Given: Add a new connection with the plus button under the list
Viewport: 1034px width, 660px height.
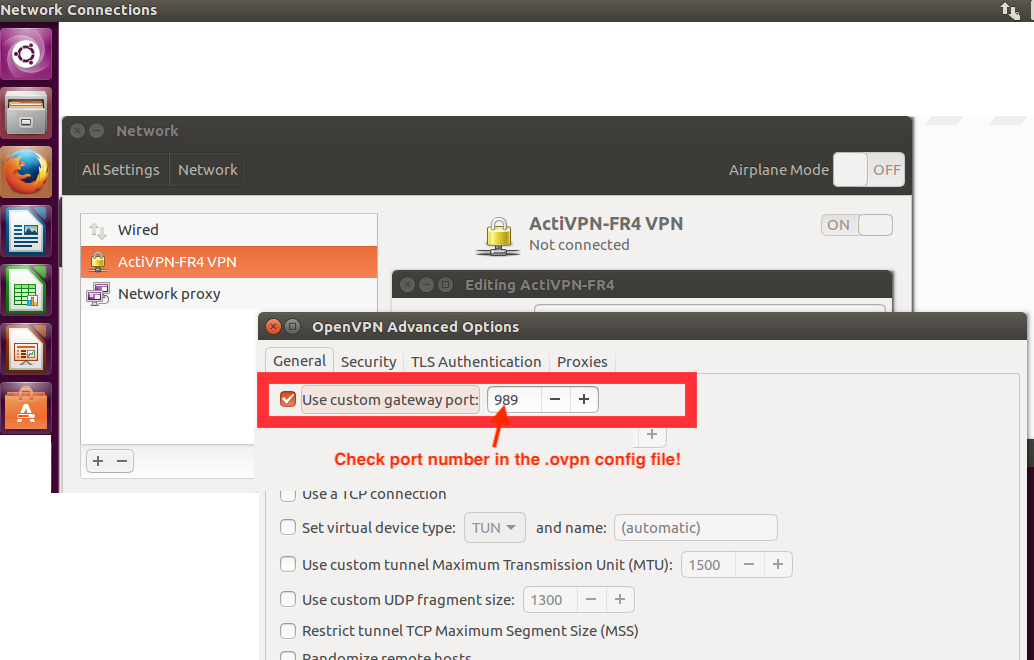Looking at the screenshot, I should (x=98, y=461).
